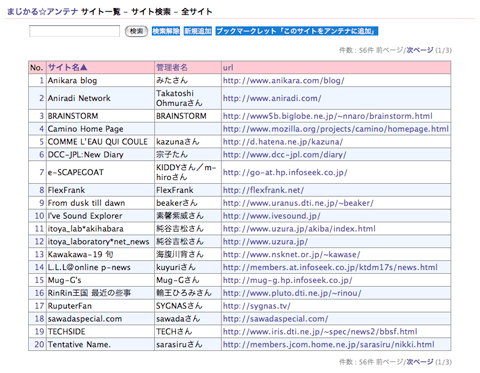The height and width of the screenshot is (373, 480).
Task: Select the RuputerFan site name cell
Action: (100, 306)
